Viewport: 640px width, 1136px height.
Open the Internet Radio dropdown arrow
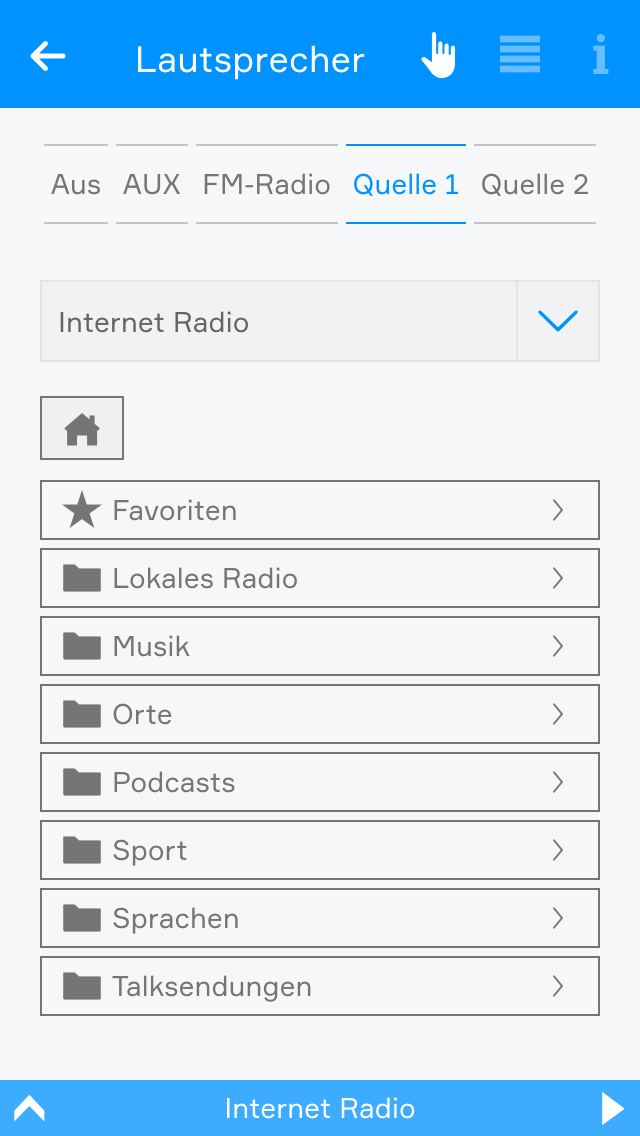point(558,321)
